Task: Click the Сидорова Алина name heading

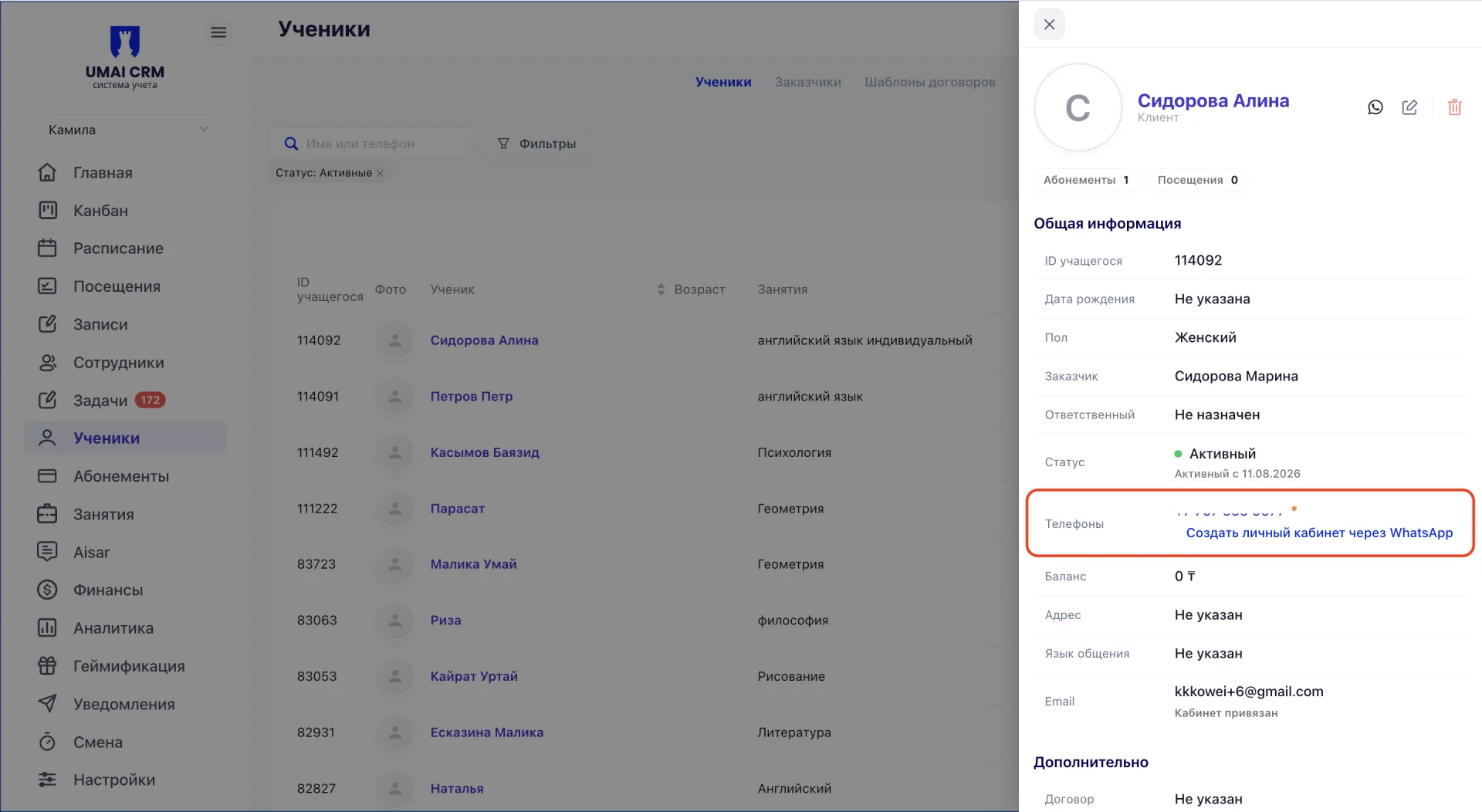Action: coord(1213,100)
